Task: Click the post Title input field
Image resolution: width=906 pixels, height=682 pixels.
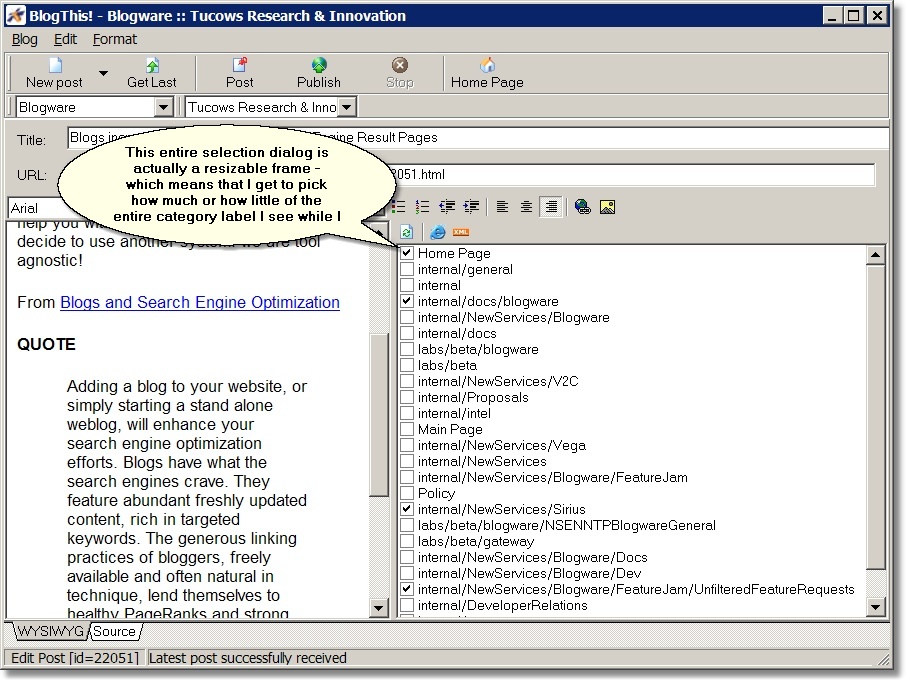Action: click(x=478, y=138)
